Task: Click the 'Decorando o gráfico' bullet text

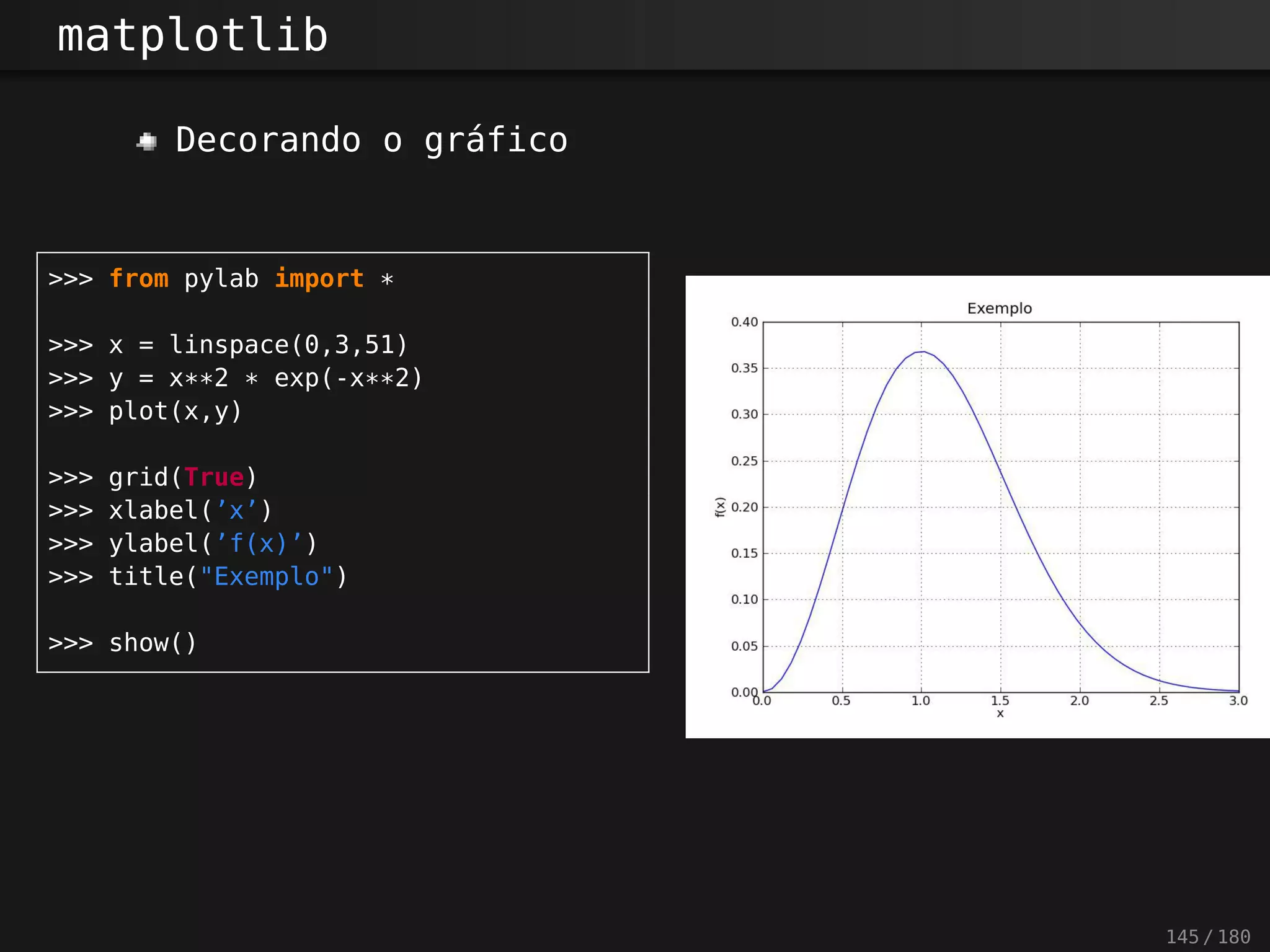Action: (371, 141)
